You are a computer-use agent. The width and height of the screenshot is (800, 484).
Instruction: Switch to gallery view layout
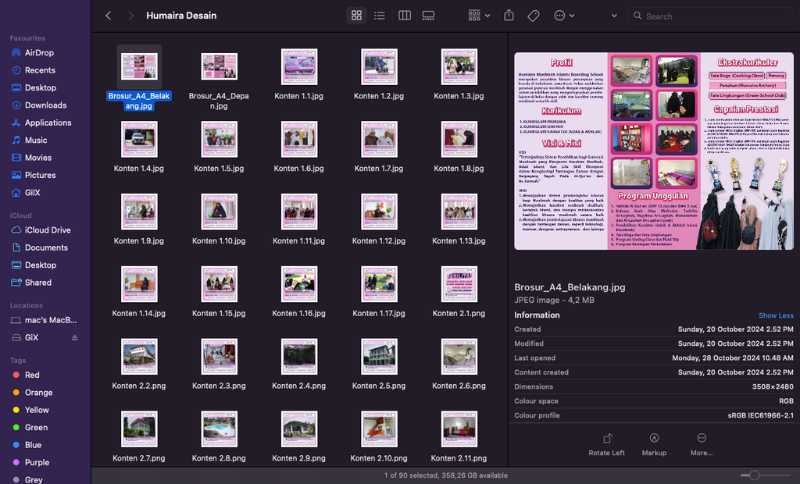pyautogui.click(x=428, y=16)
